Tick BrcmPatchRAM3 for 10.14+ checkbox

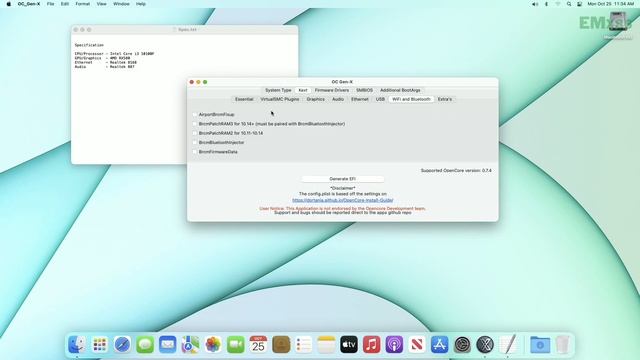coord(195,124)
